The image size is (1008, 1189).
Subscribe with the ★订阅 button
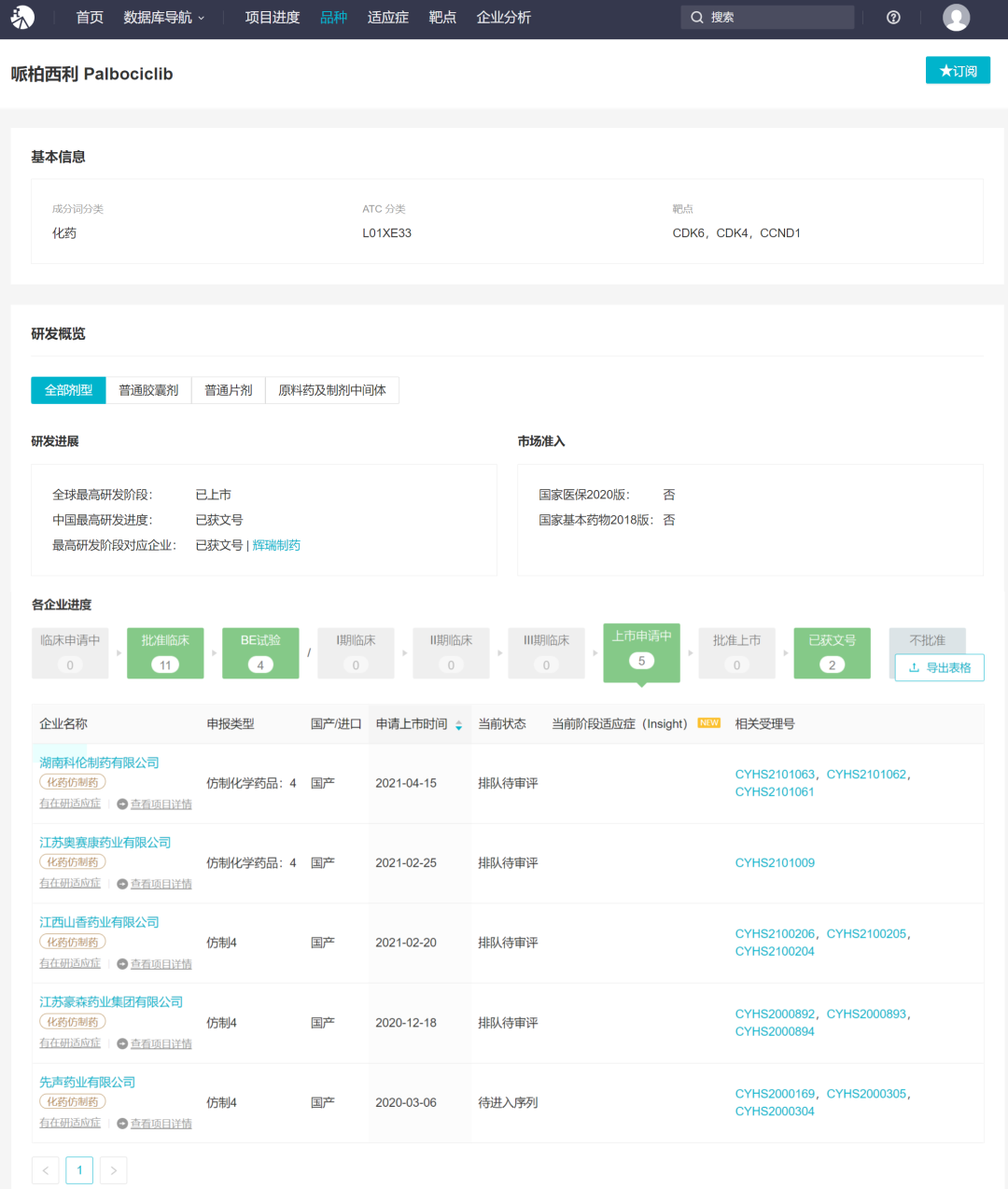958,70
